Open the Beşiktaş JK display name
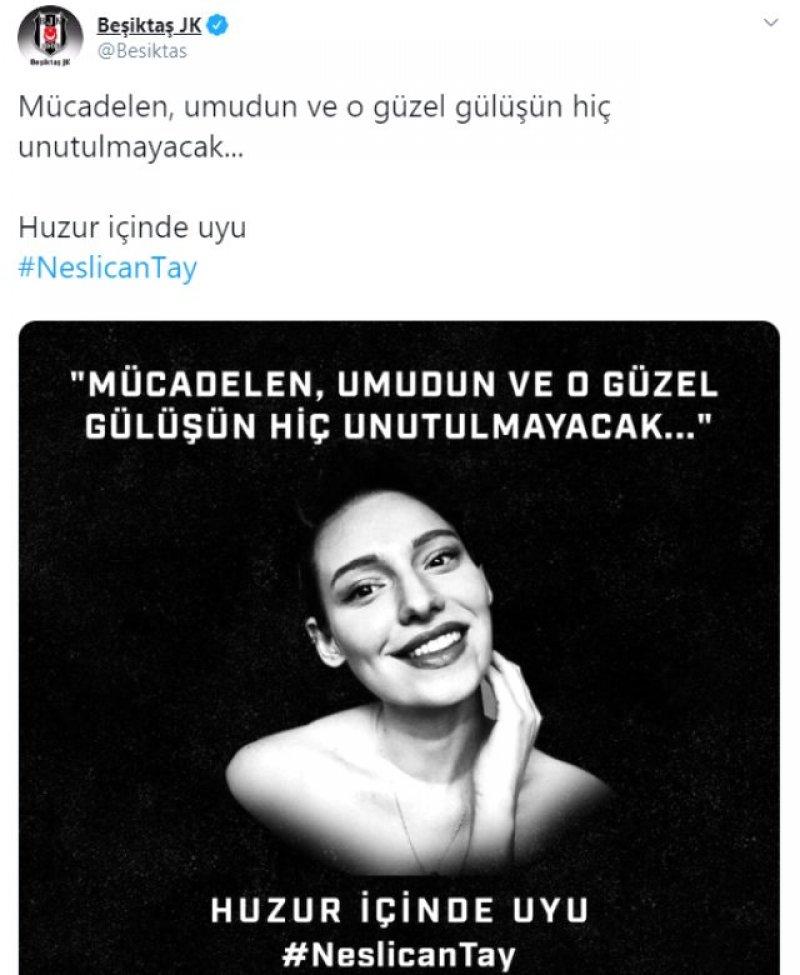800x975 pixels. (x=149, y=25)
